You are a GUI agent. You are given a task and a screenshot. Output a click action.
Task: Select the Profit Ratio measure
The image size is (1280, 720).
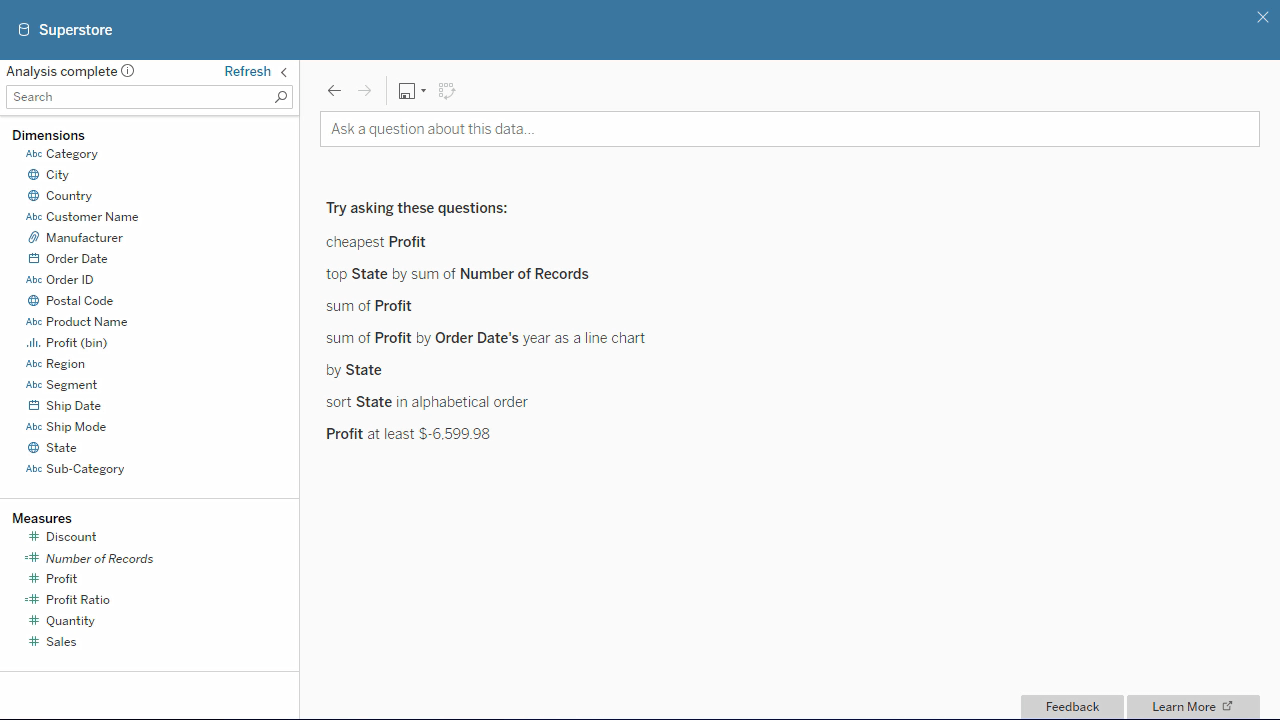coord(78,600)
